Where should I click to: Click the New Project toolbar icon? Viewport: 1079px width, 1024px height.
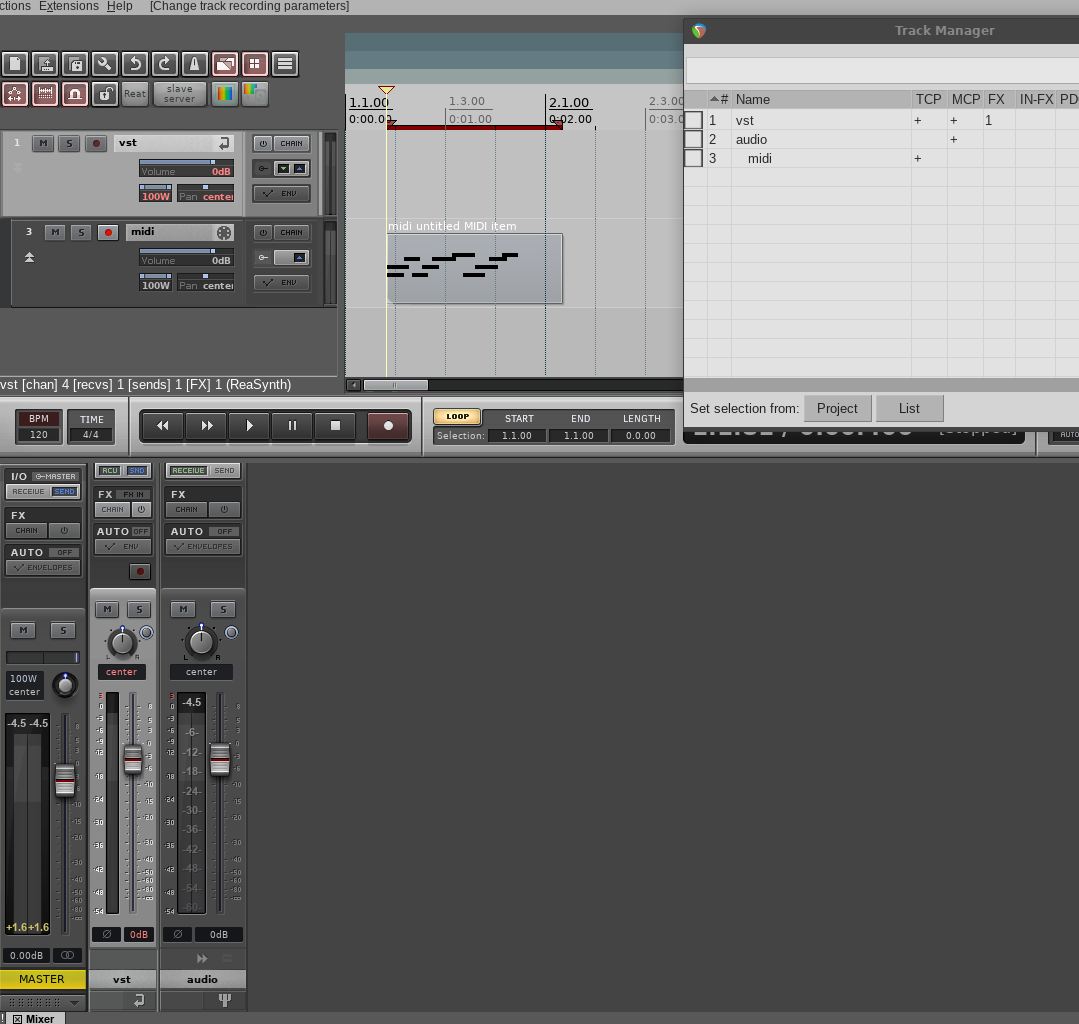point(15,64)
